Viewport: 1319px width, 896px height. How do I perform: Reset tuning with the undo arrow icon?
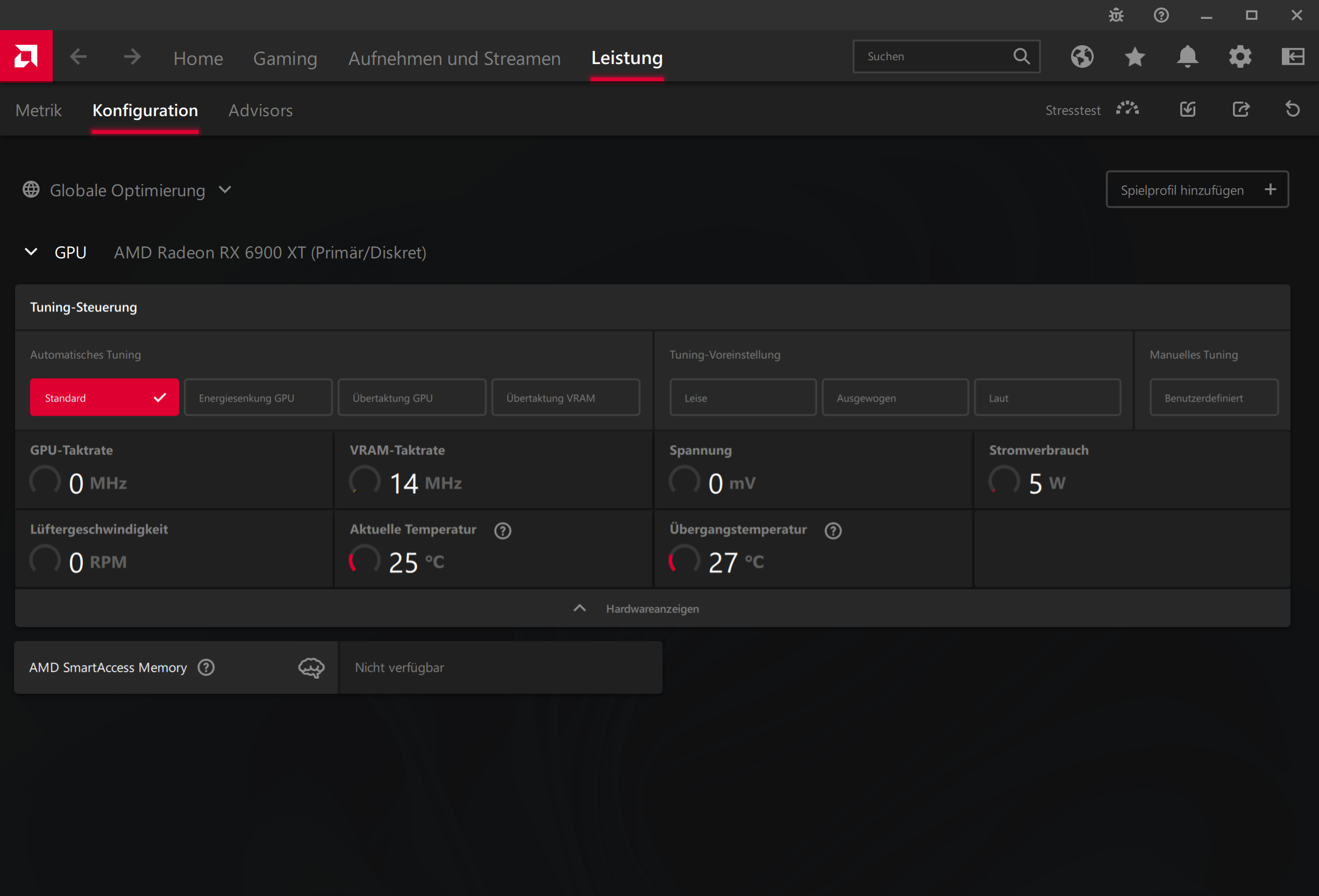1292,109
